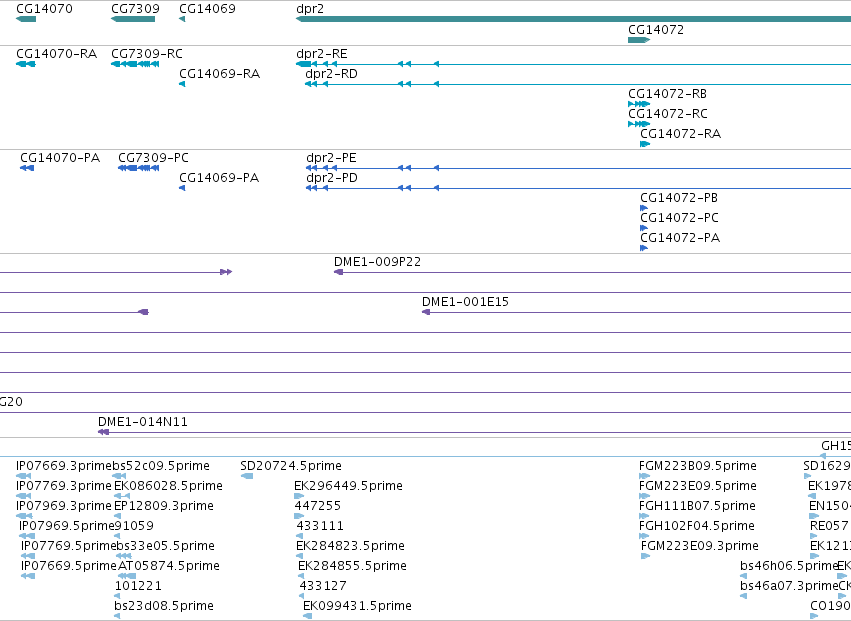
Task: Select the dpr2-RD transcript label
Action: 332,74
